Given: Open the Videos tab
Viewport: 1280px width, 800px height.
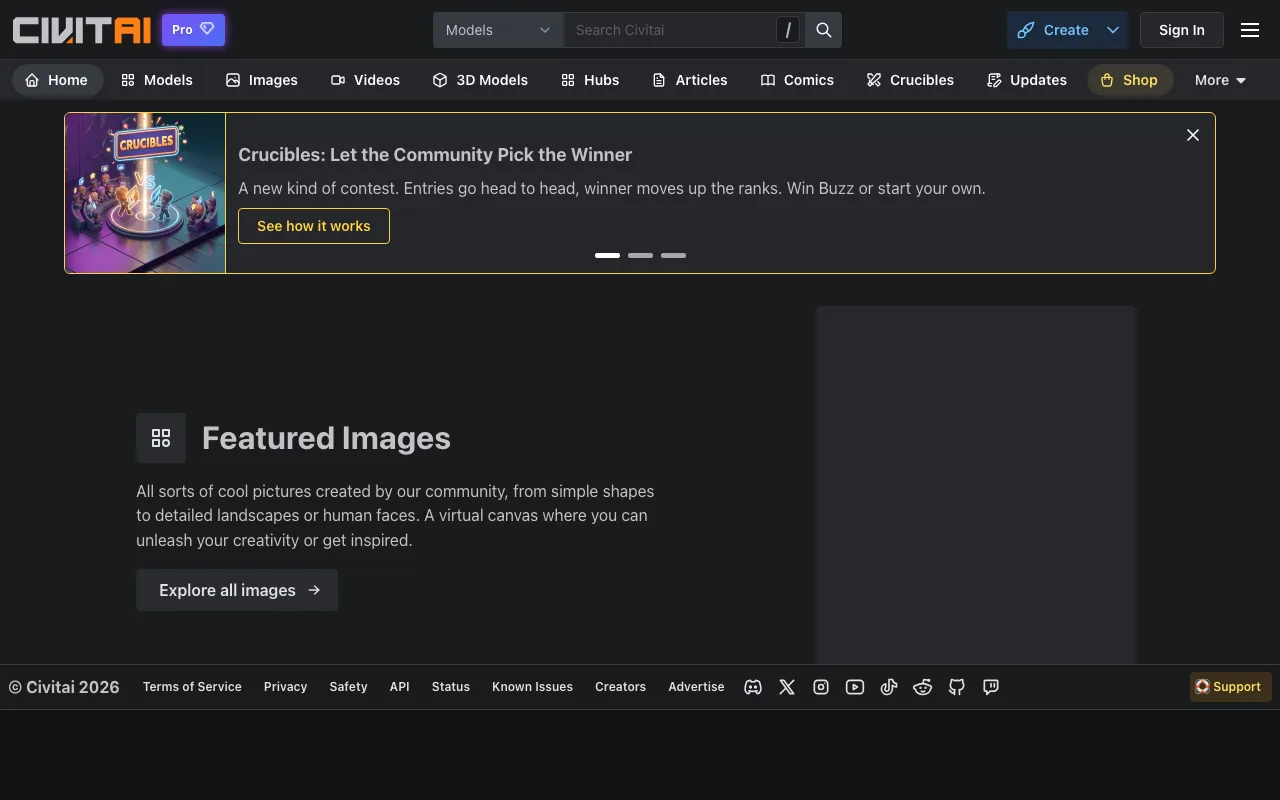Looking at the screenshot, I should [x=366, y=80].
